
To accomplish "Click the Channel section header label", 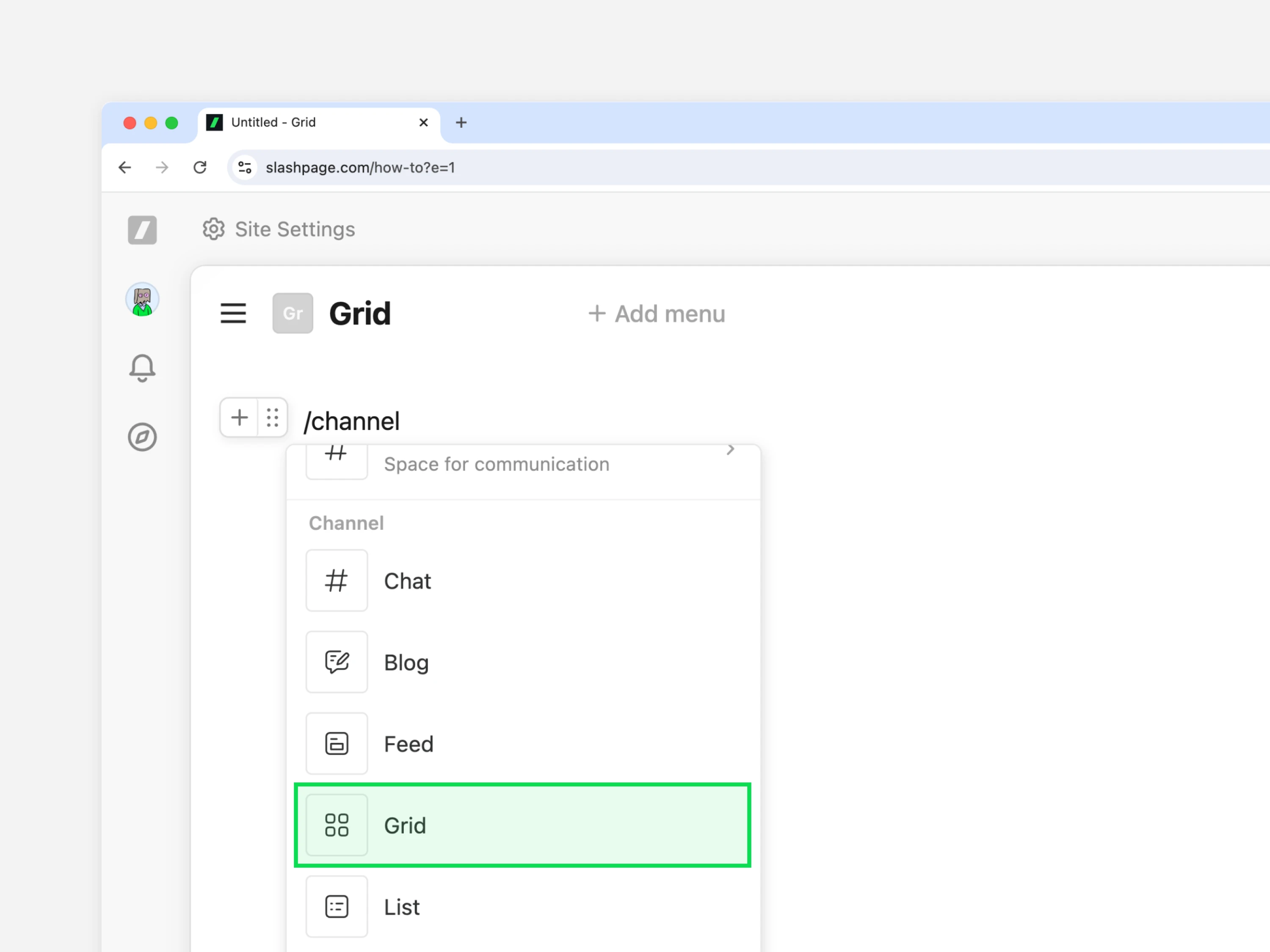I will click(346, 523).
